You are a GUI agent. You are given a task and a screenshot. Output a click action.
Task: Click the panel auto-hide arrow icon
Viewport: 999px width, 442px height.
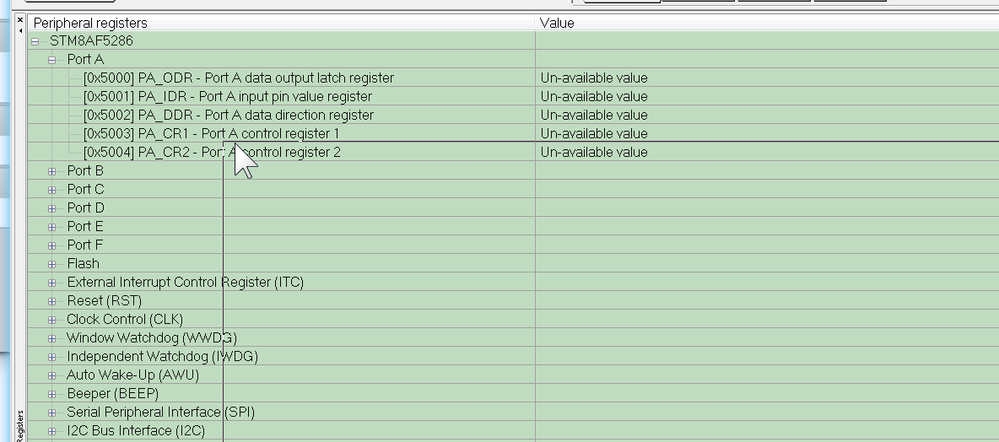pyautogui.click(x=19, y=31)
